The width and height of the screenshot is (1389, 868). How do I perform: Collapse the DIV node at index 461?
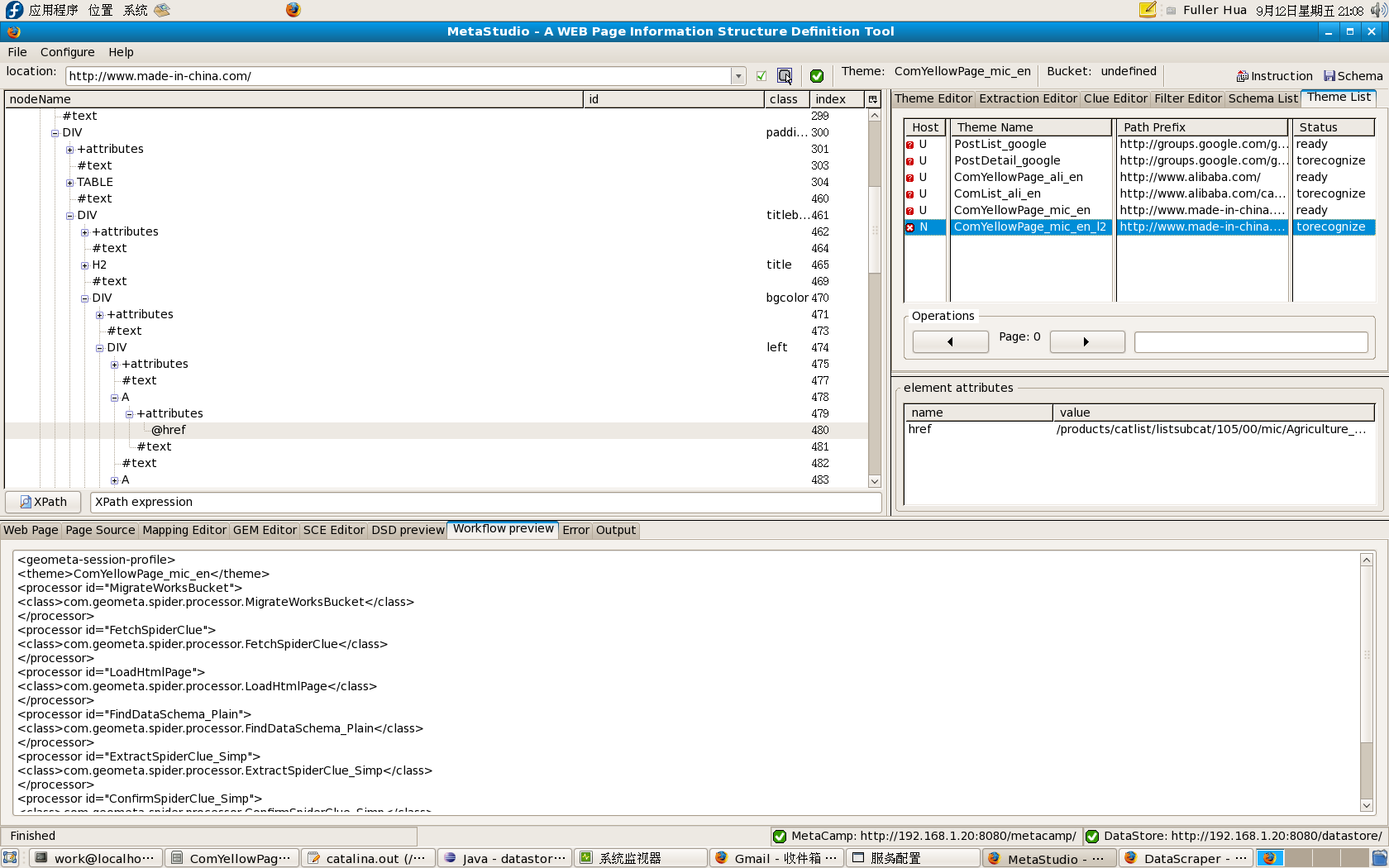[70, 216]
